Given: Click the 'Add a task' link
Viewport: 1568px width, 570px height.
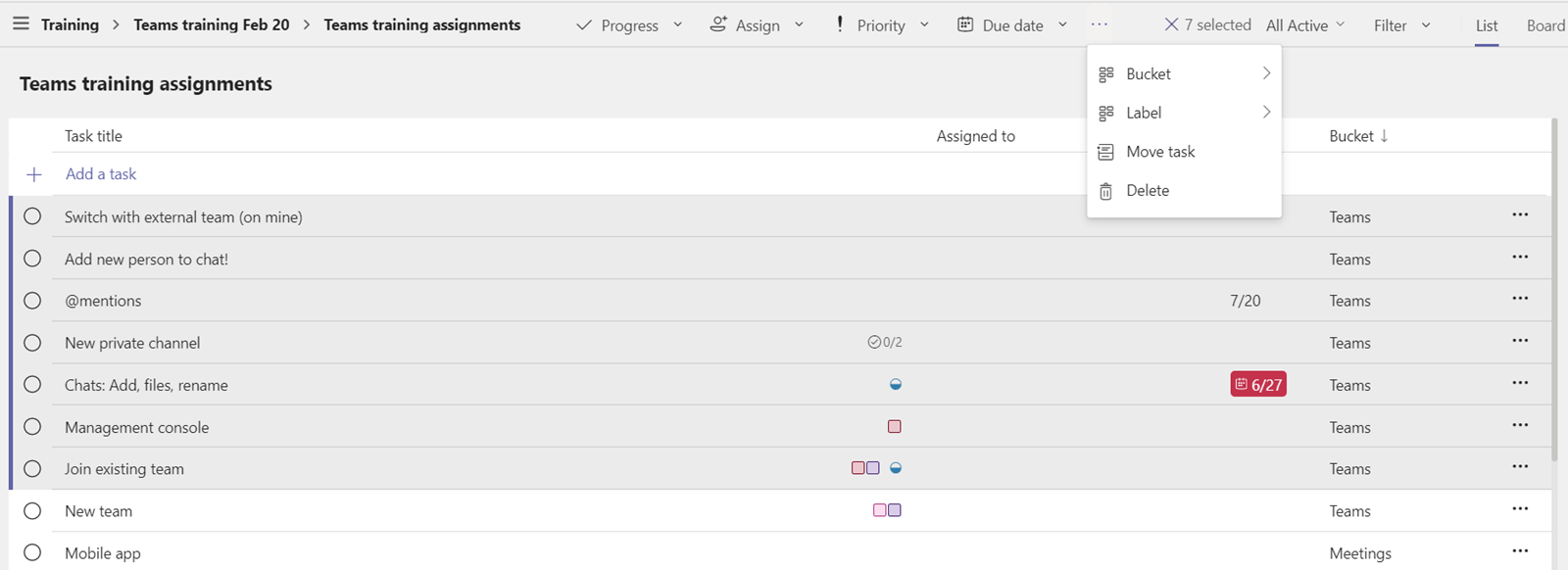Looking at the screenshot, I should point(101,174).
